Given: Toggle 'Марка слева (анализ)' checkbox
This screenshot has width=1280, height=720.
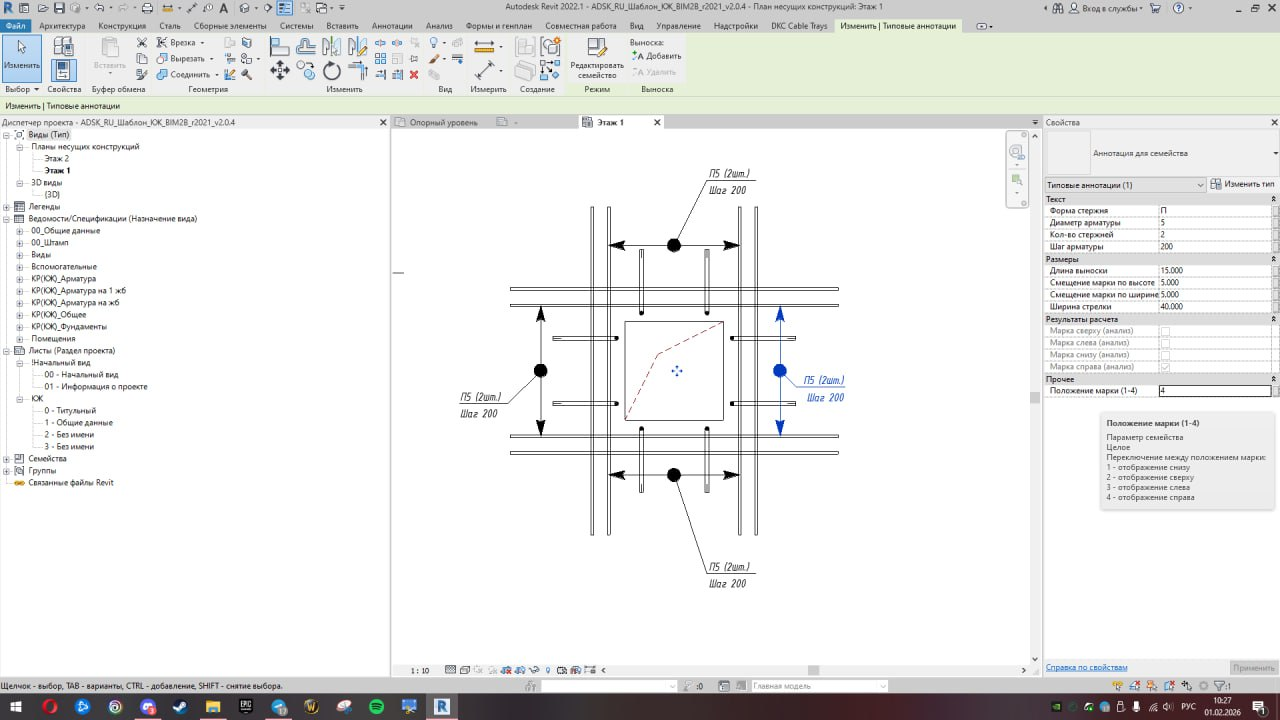Looking at the screenshot, I should tap(1165, 343).
